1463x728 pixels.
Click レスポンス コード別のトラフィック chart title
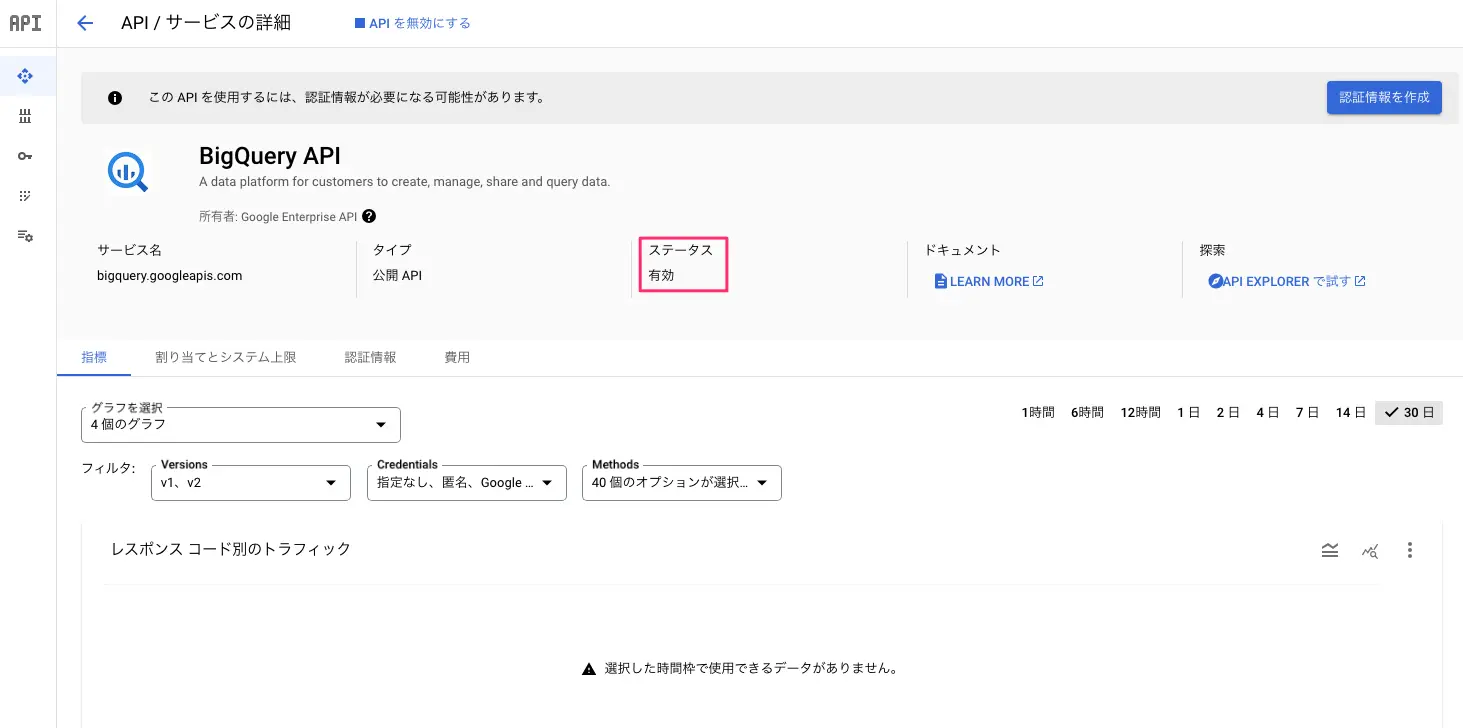tap(231, 549)
